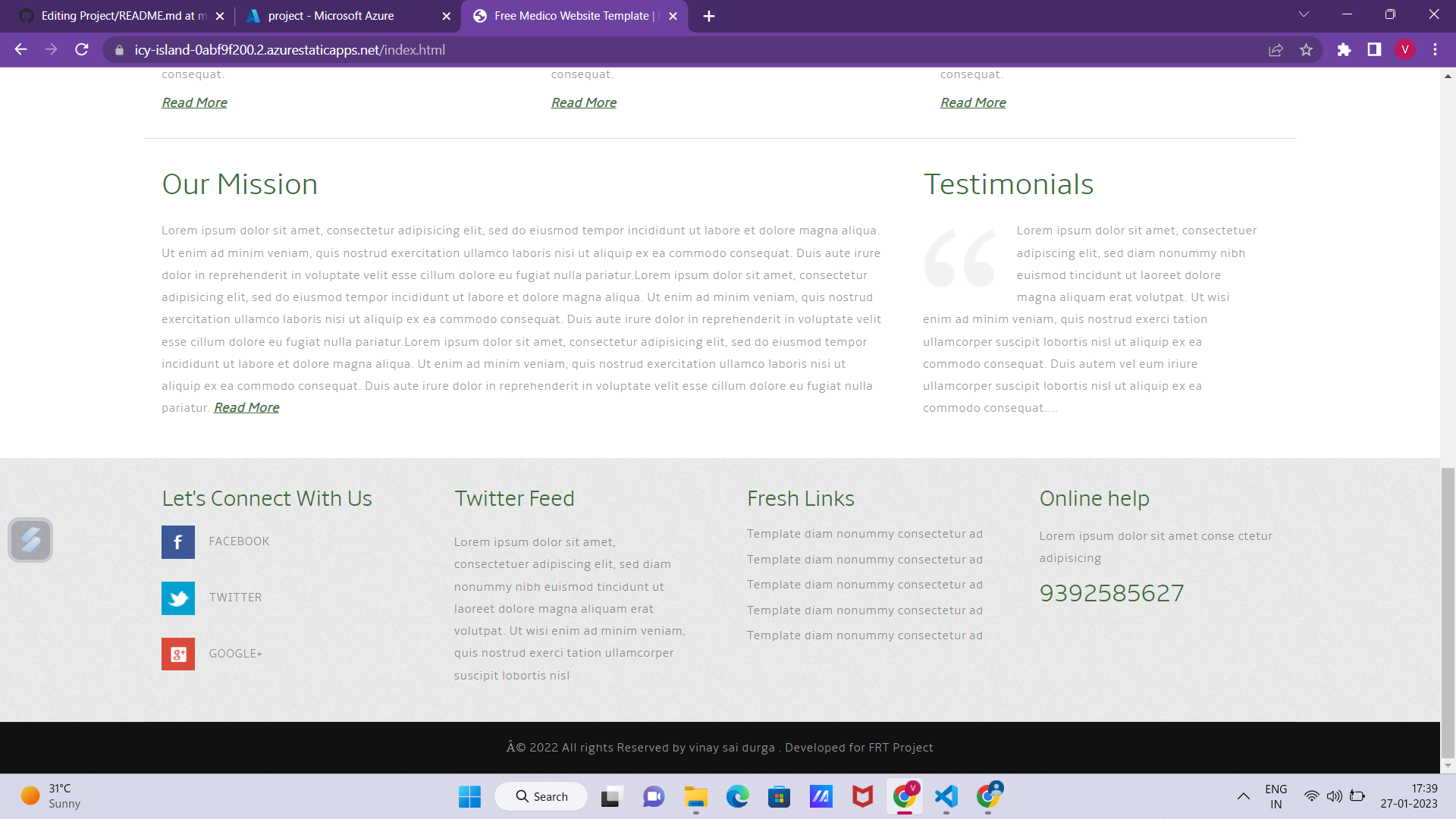Open Microsoft Teams chat from the taskbar
The width and height of the screenshot is (1456, 819).
(x=653, y=796)
